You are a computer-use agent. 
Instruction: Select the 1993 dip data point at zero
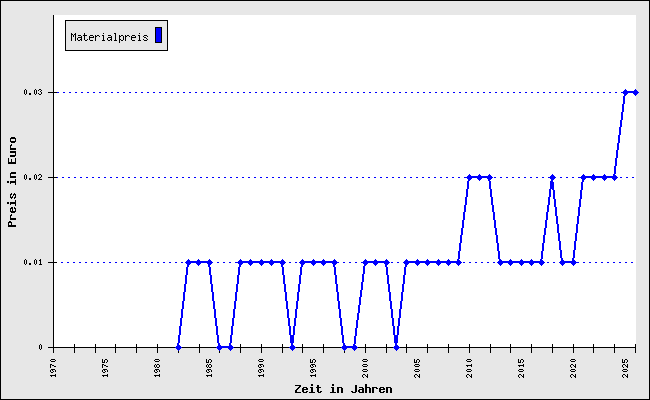point(292,347)
